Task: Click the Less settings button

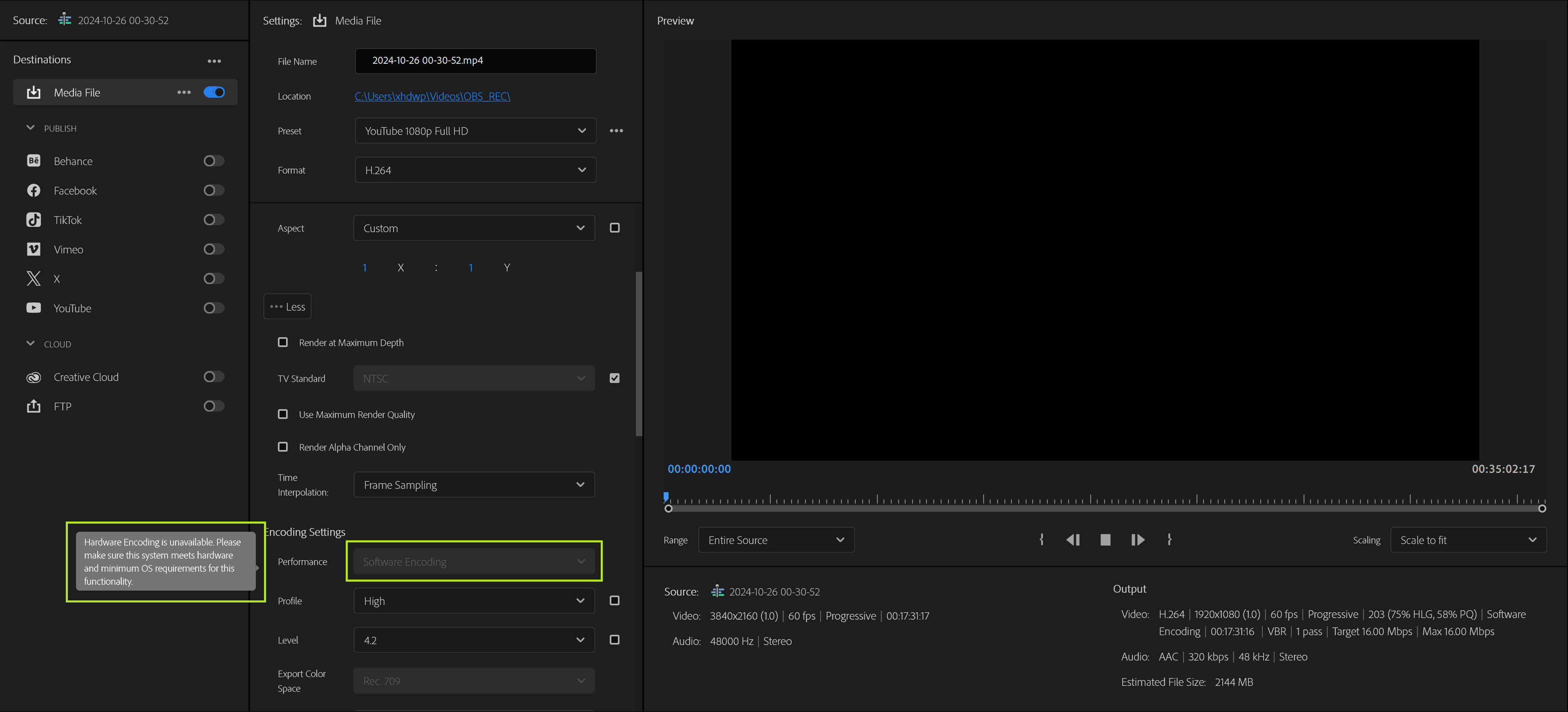Action: point(287,307)
